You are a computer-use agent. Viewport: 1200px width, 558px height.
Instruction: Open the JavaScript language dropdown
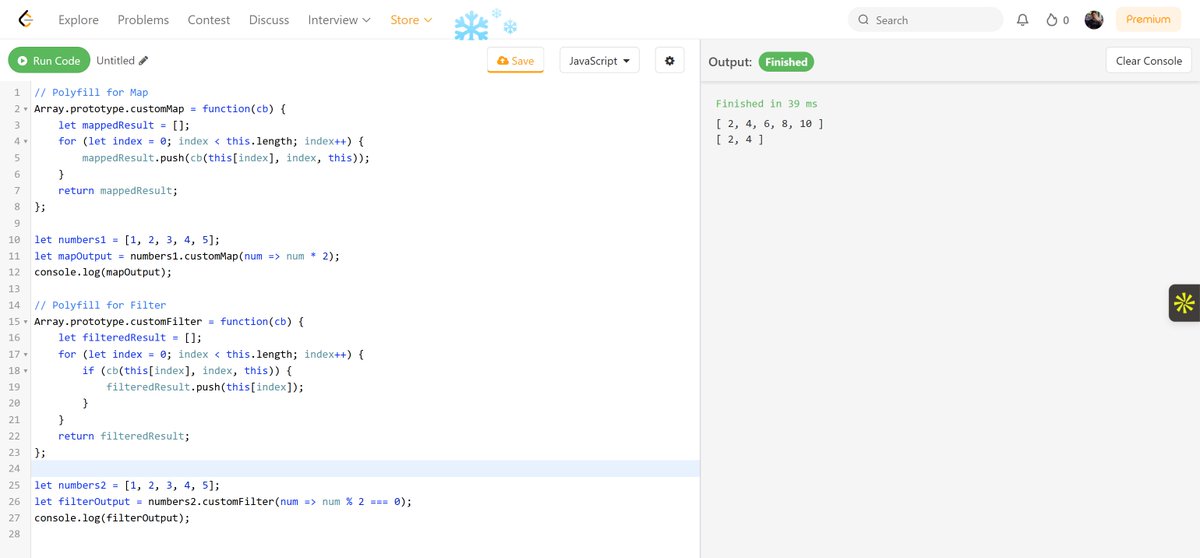click(x=599, y=61)
